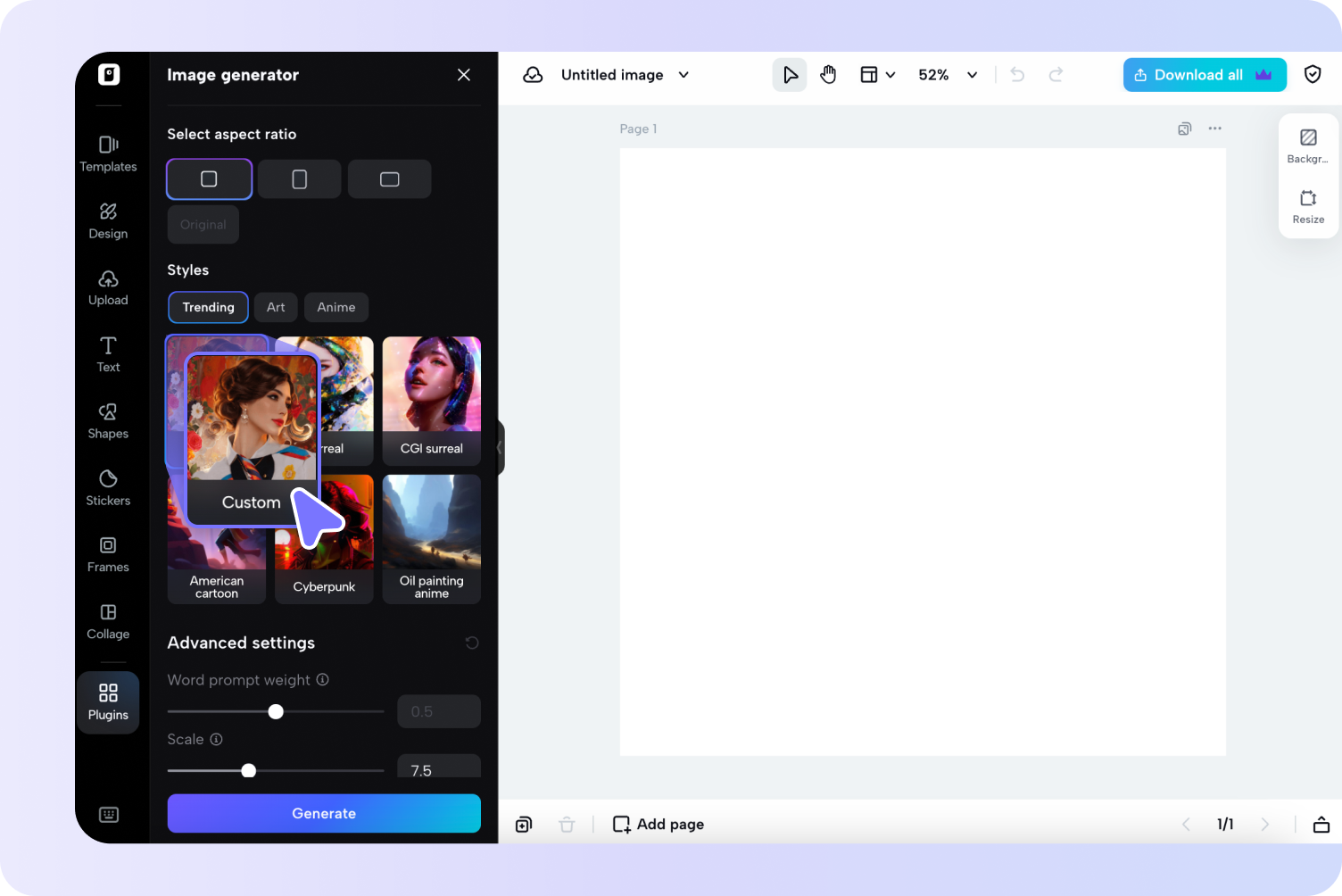The height and width of the screenshot is (896, 1342).
Task: Open the Shapes sidebar panel
Action: pos(108,421)
